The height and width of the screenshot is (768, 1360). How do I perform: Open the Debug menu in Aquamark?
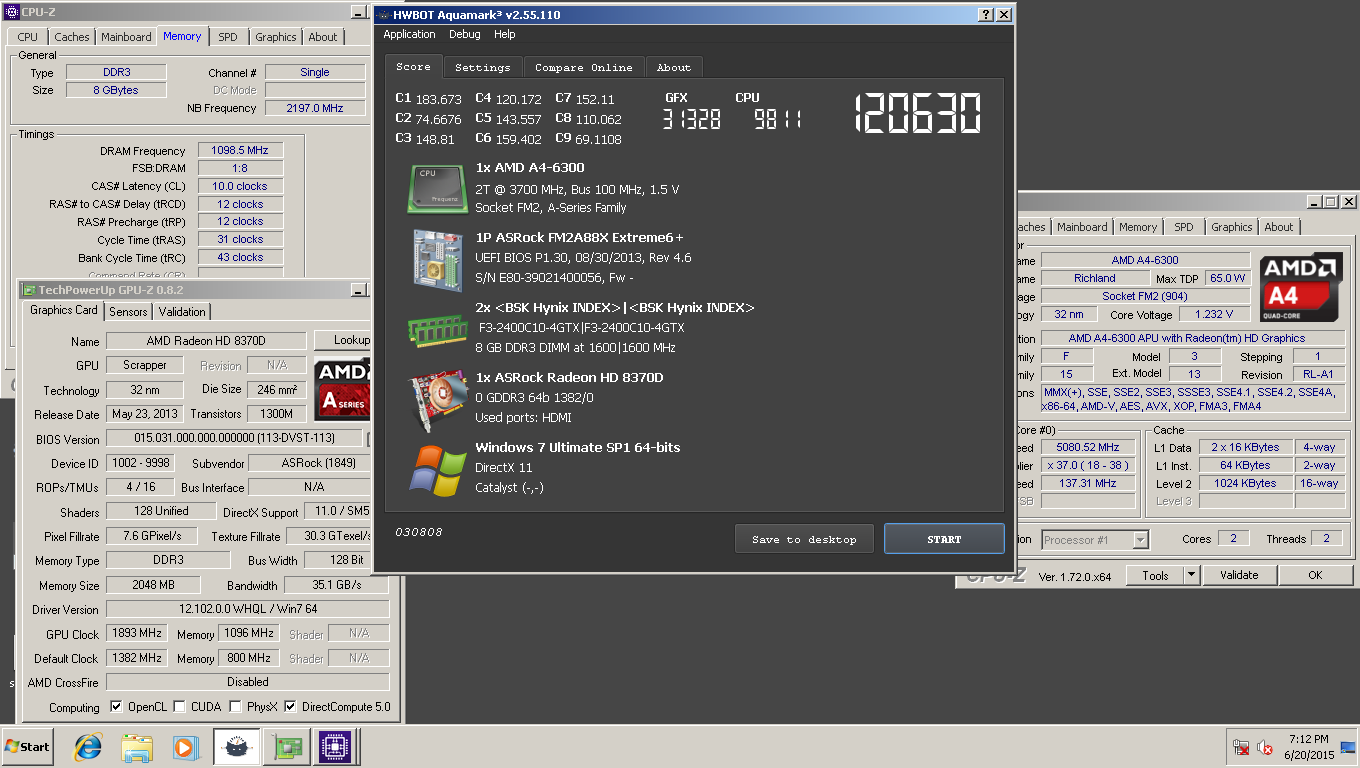point(464,34)
